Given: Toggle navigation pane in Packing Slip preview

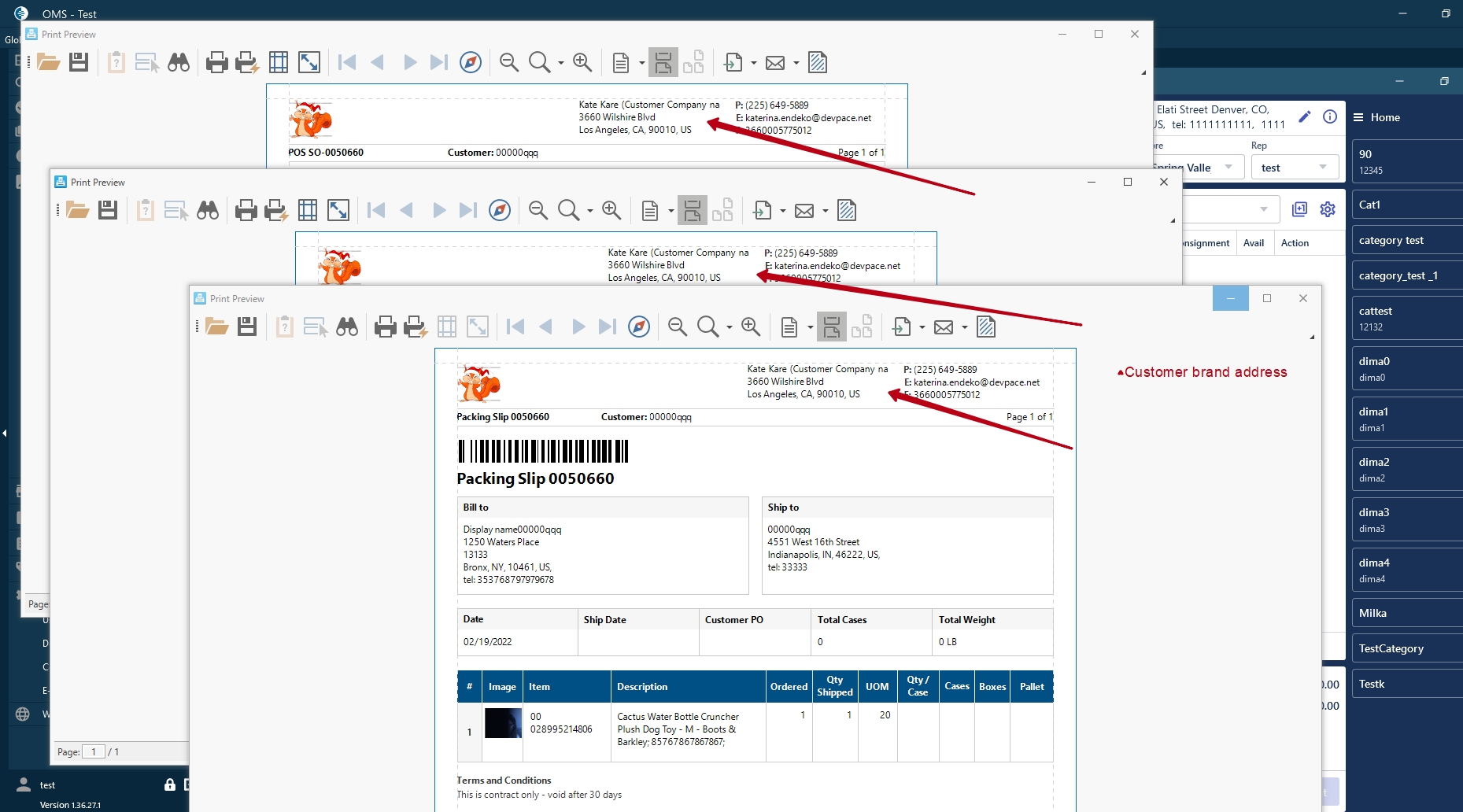Looking at the screenshot, I should coord(639,327).
